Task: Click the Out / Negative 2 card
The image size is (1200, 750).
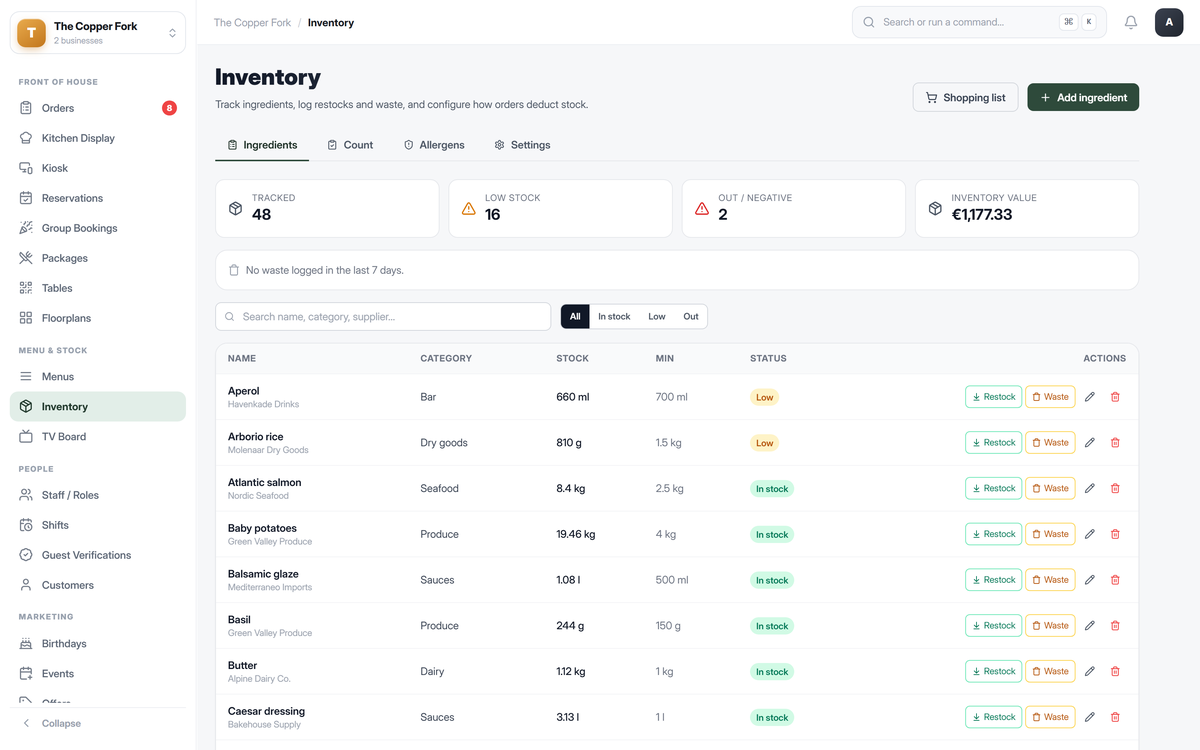Action: [794, 209]
